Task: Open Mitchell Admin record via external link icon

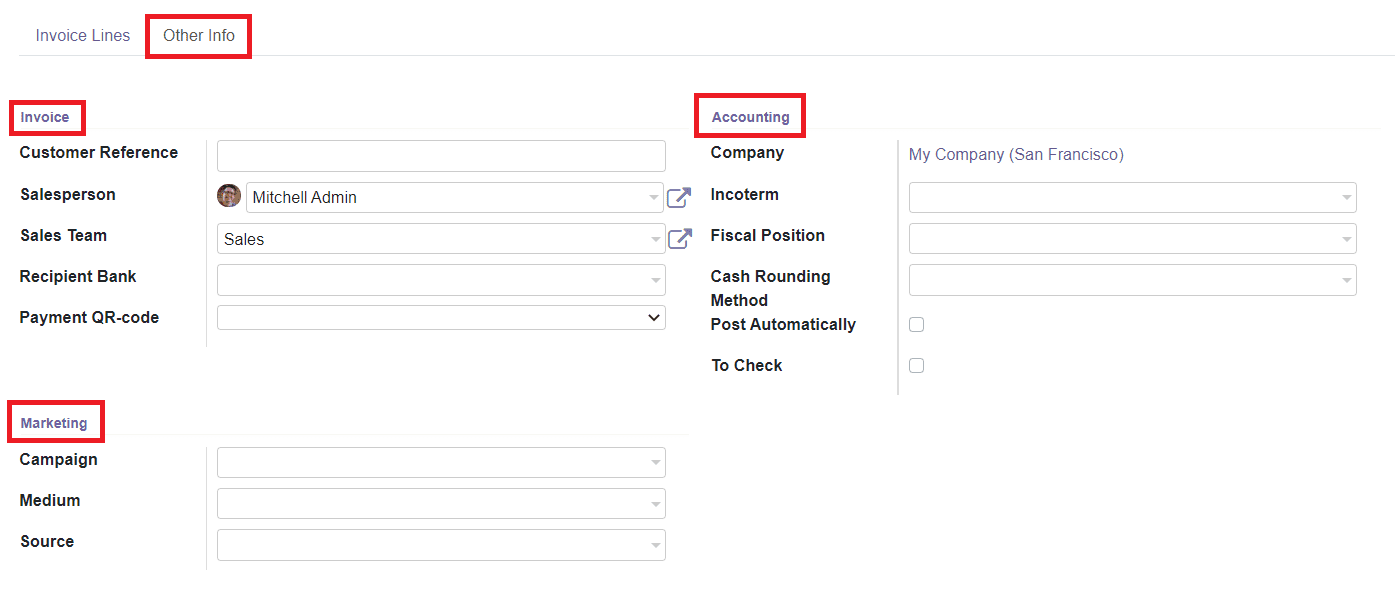Action: point(679,197)
